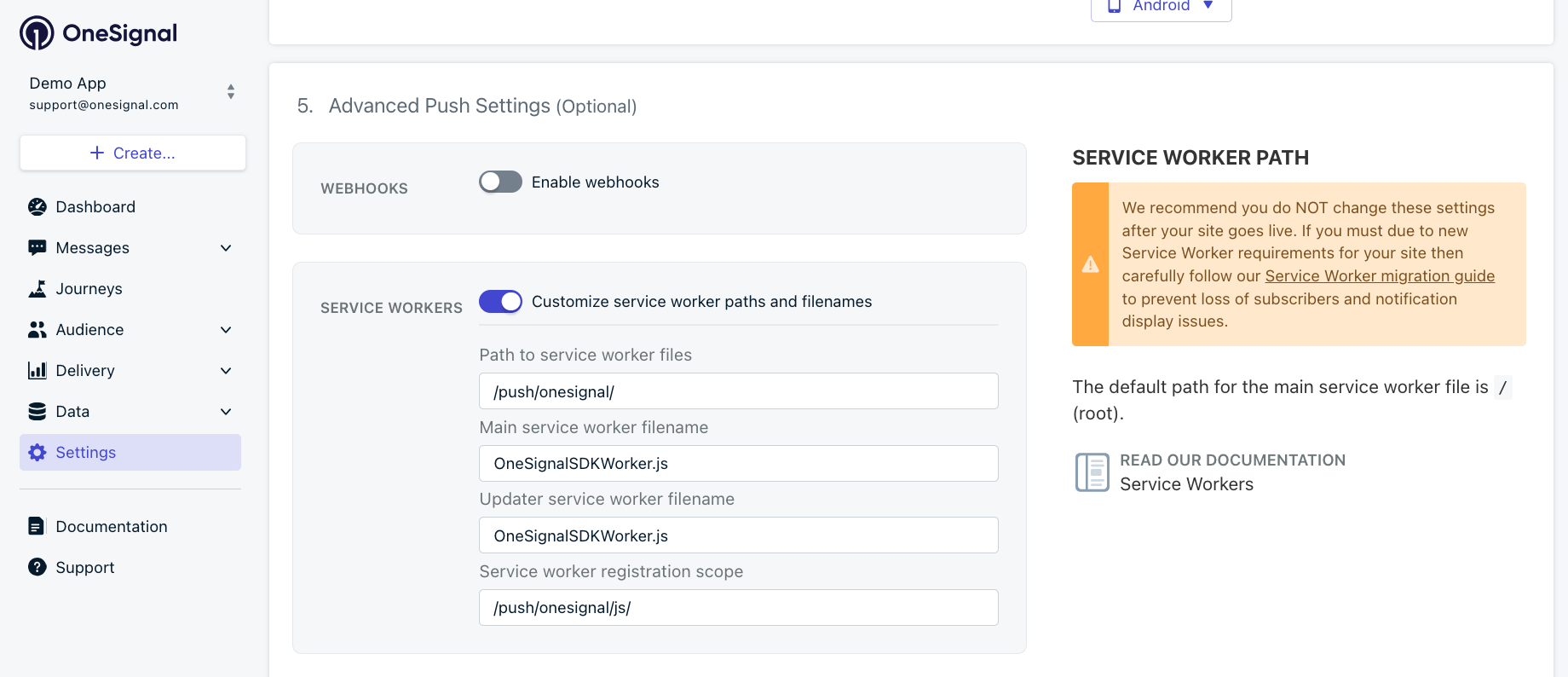Enable the webhooks toggle
The image size is (1568, 677).
(x=500, y=182)
